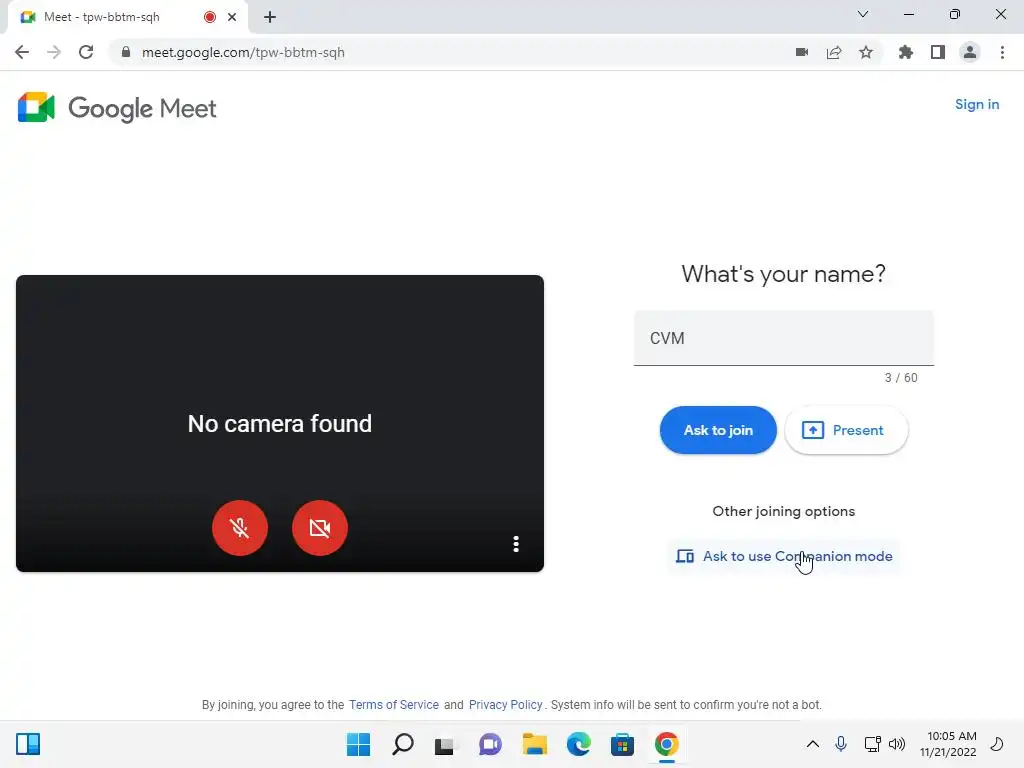Share this page icon

pos(834,52)
